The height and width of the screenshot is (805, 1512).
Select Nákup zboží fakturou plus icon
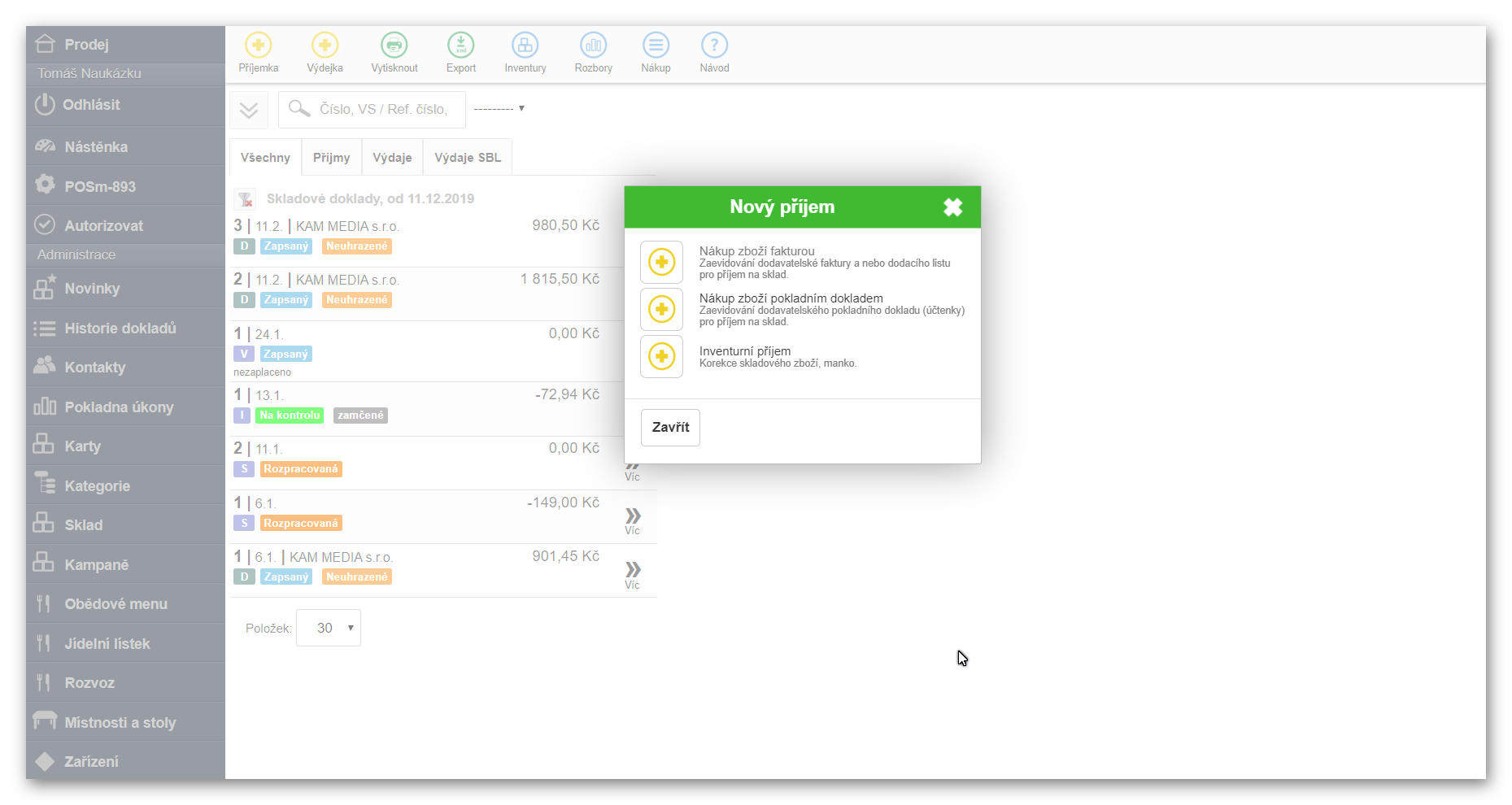coord(661,263)
